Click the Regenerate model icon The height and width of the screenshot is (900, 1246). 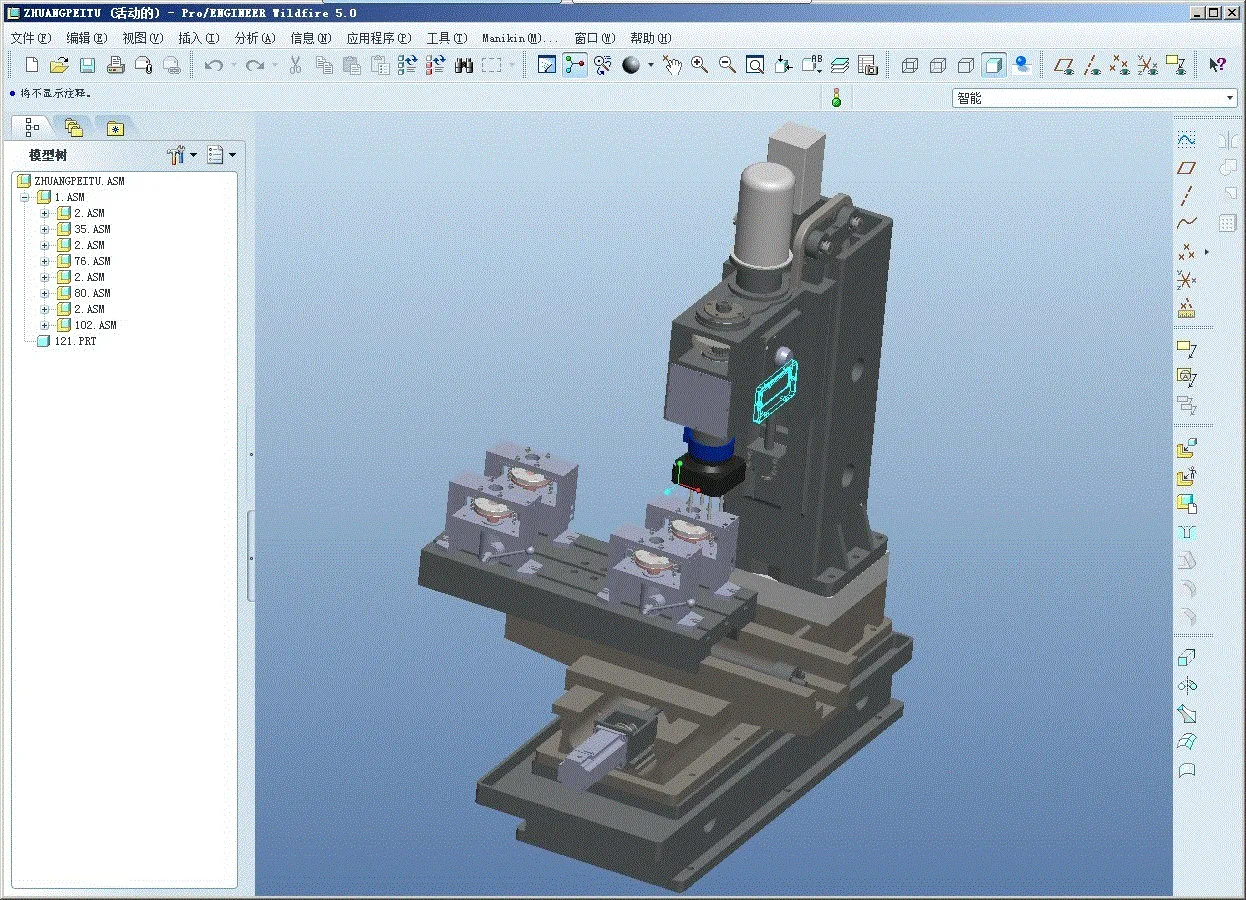pyautogui.click(x=407, y=65)
